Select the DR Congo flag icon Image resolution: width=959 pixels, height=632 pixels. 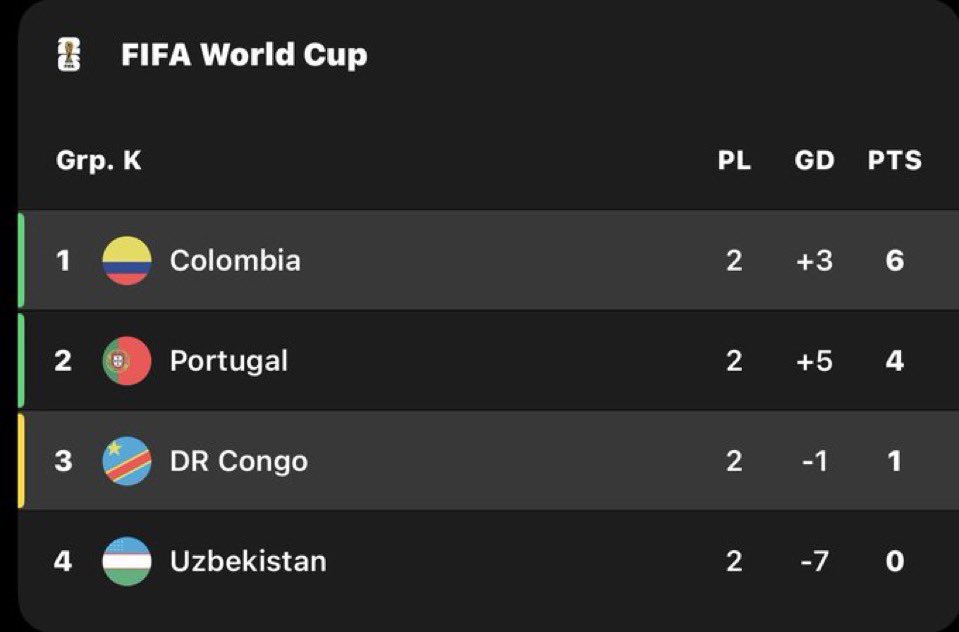point(127,461)
